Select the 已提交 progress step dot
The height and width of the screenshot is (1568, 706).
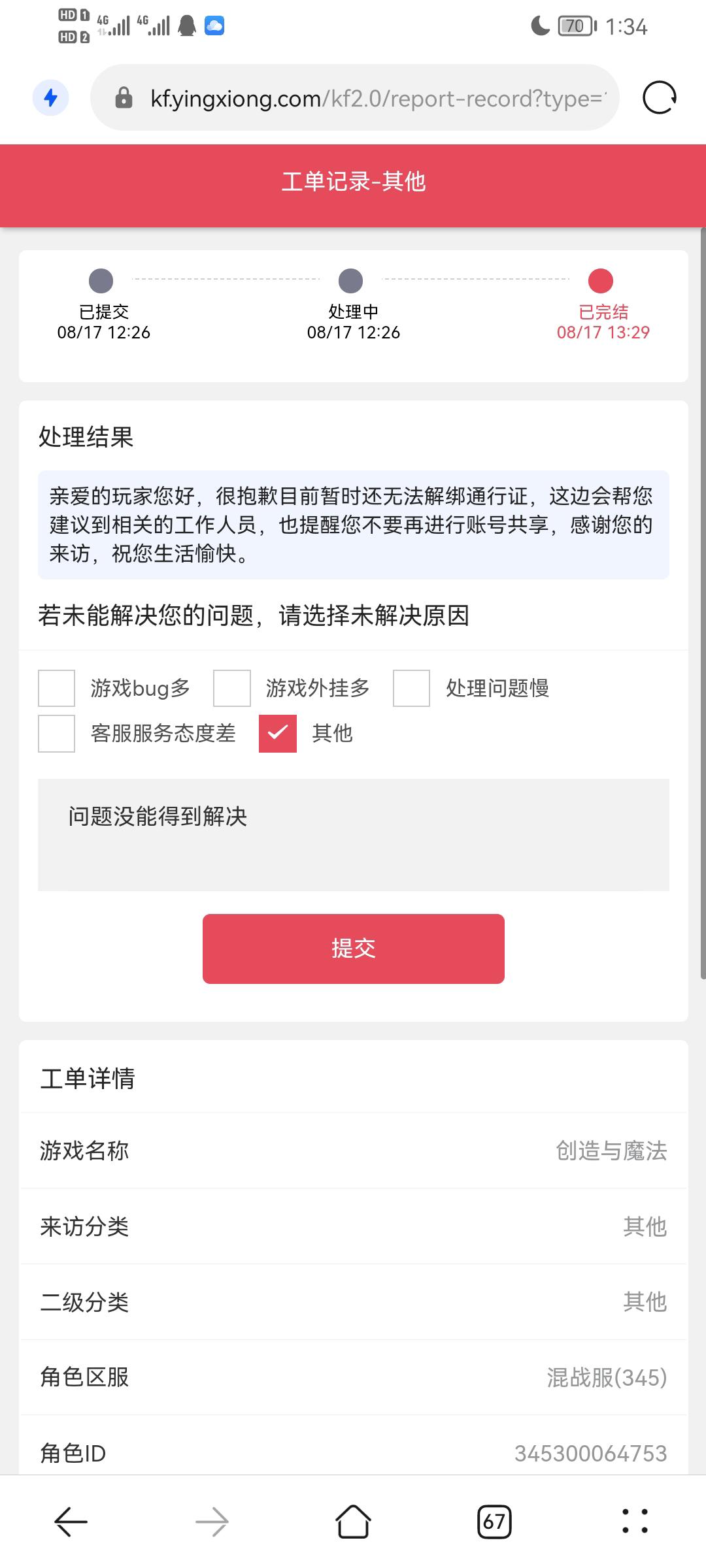(101, 281)
